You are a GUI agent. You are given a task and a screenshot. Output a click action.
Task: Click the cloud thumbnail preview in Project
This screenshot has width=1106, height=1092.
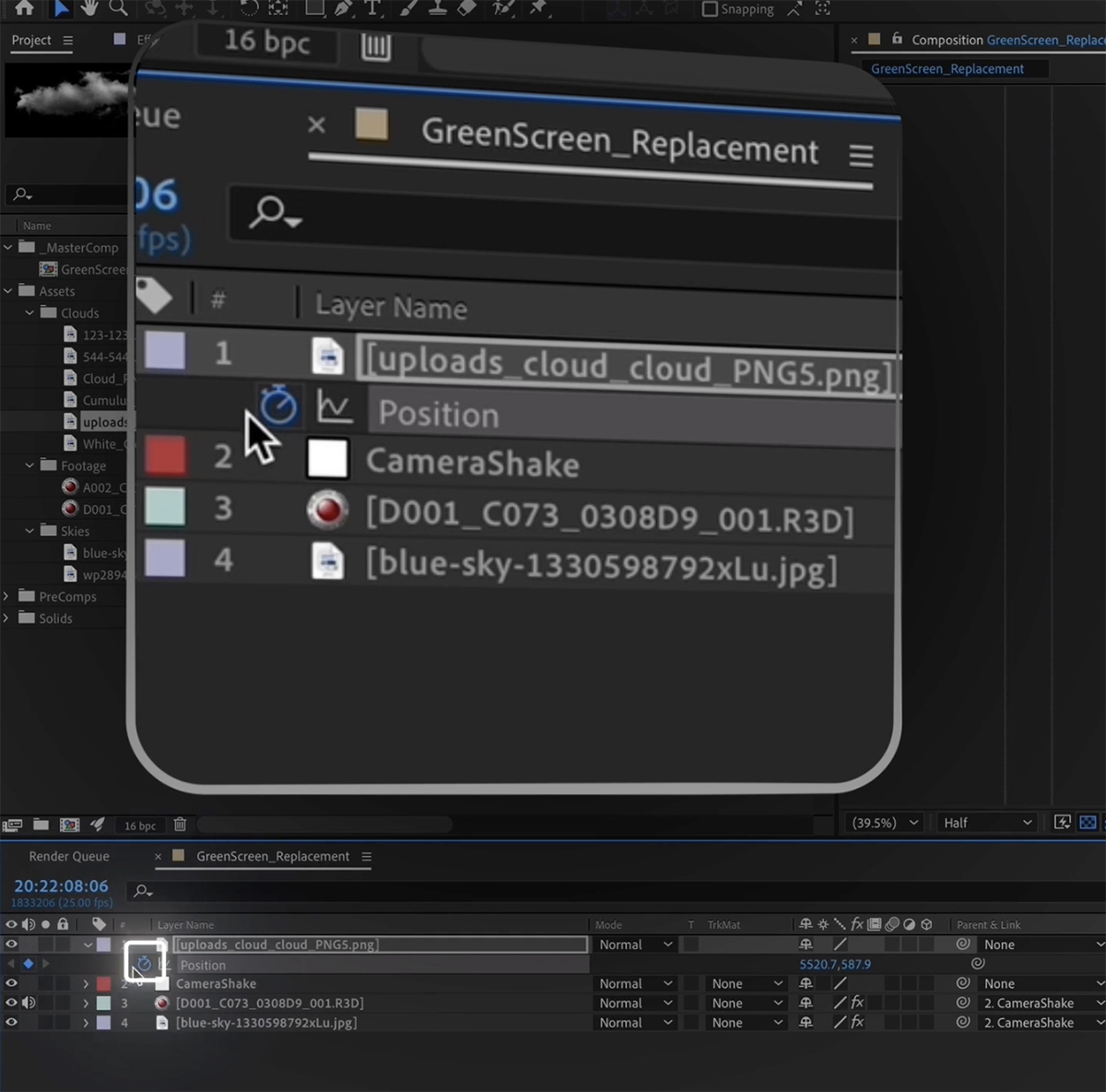pyautogui.click(x=68, y=100)
